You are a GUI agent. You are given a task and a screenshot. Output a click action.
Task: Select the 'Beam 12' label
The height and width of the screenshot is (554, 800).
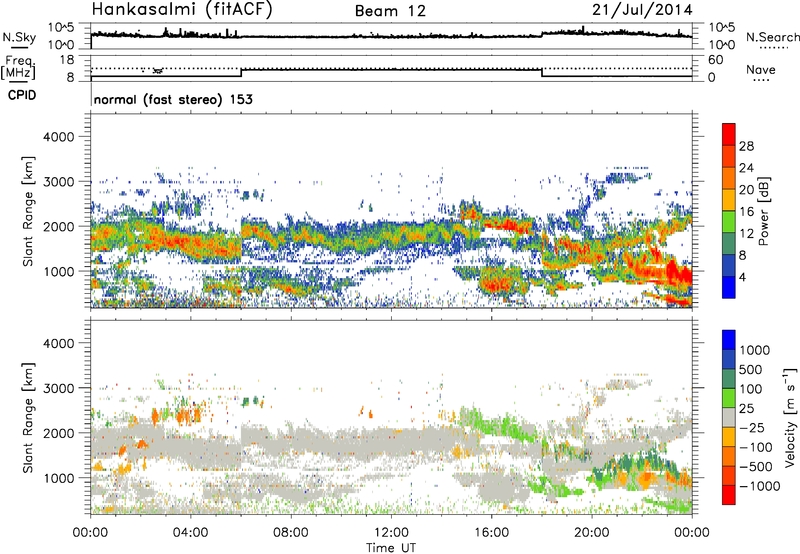point(390,11)
